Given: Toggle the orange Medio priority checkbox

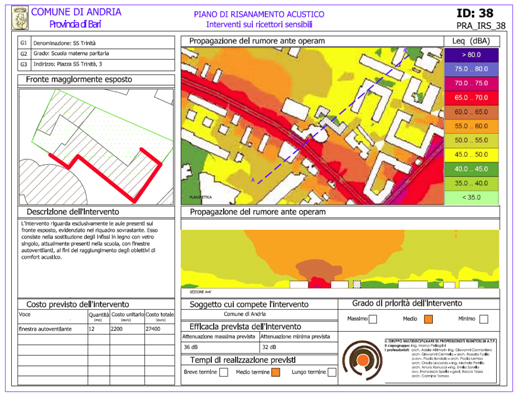Looking at the screenshot, I should 428,319.
